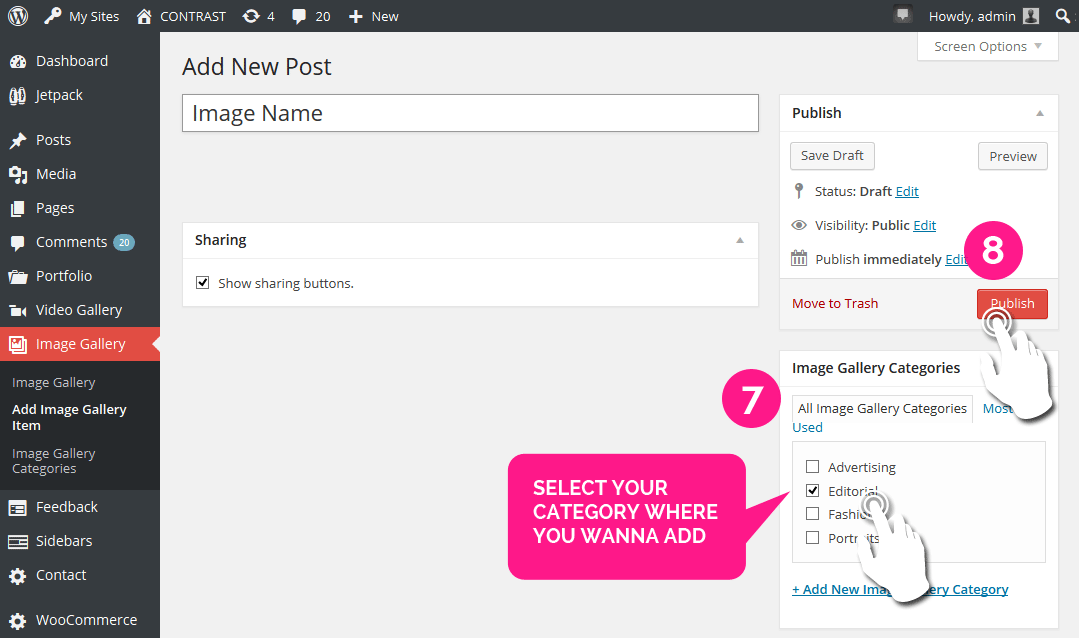Open comments bubble in top bar
This screenshot has height=638, width=1079.
coord(299,16)
